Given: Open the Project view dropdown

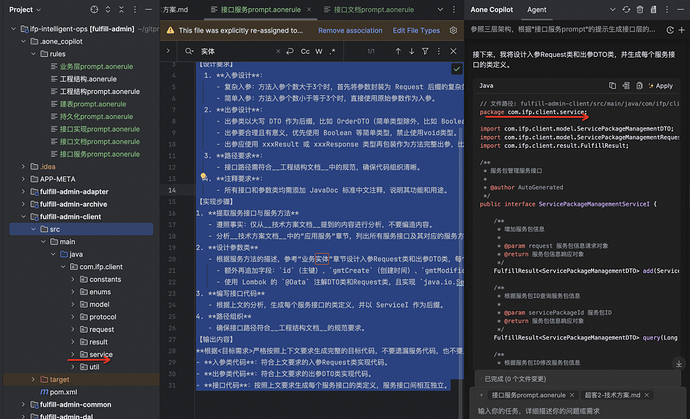Looking at the screenshot, I should (x=25, y=9).
